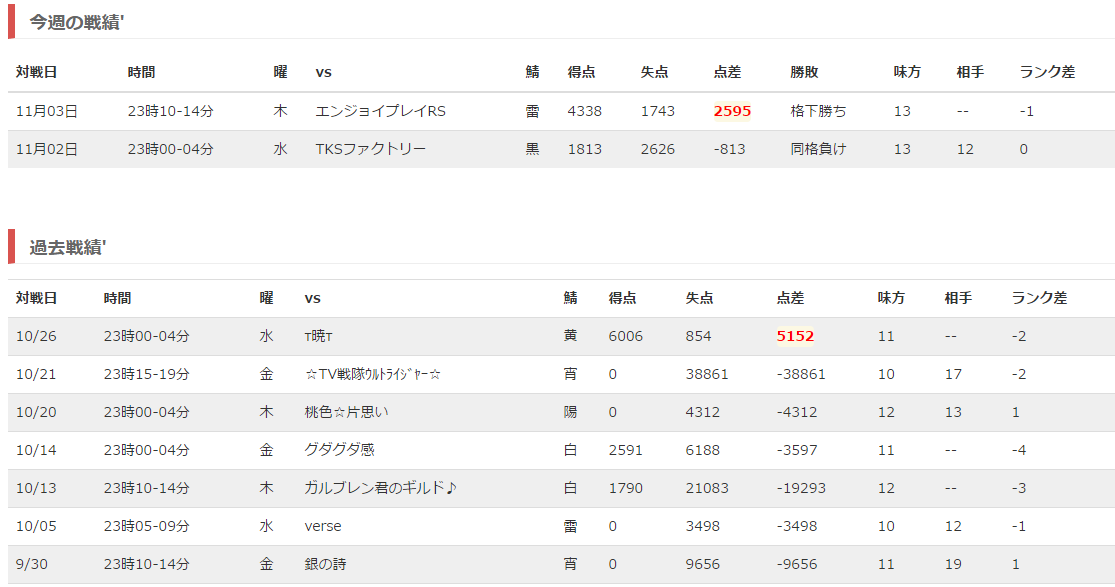Image resolution: width=1115 pixels, height=587 pixels.
Task: Click time 23時05-09分 in 10/05 row
Action: [146, 526]
